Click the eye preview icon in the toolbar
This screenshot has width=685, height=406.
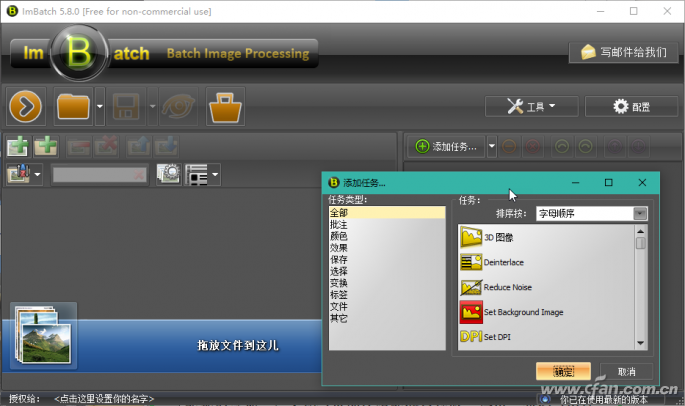[178, 106]
